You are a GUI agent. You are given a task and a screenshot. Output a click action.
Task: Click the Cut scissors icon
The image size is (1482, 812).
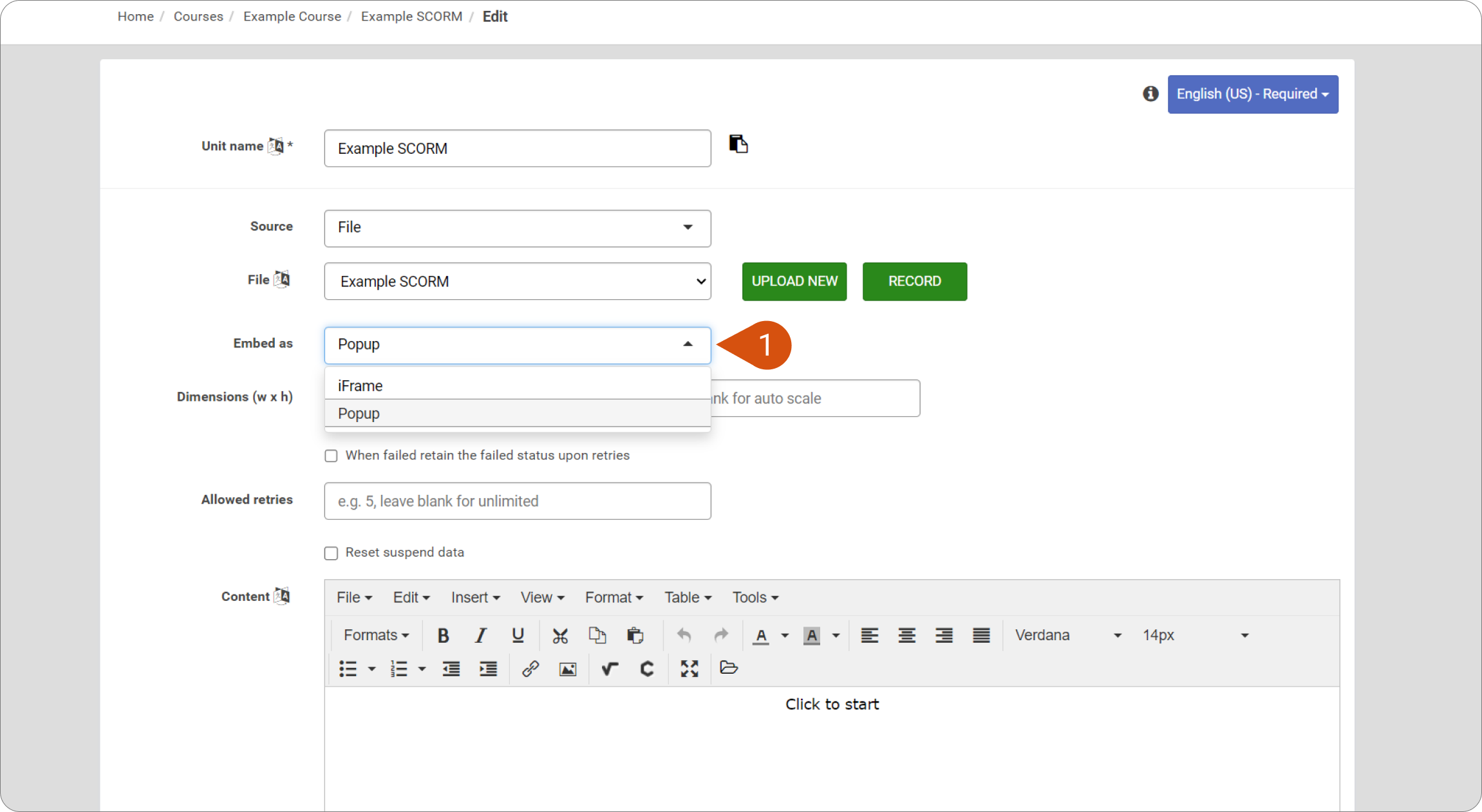(560, 636)
